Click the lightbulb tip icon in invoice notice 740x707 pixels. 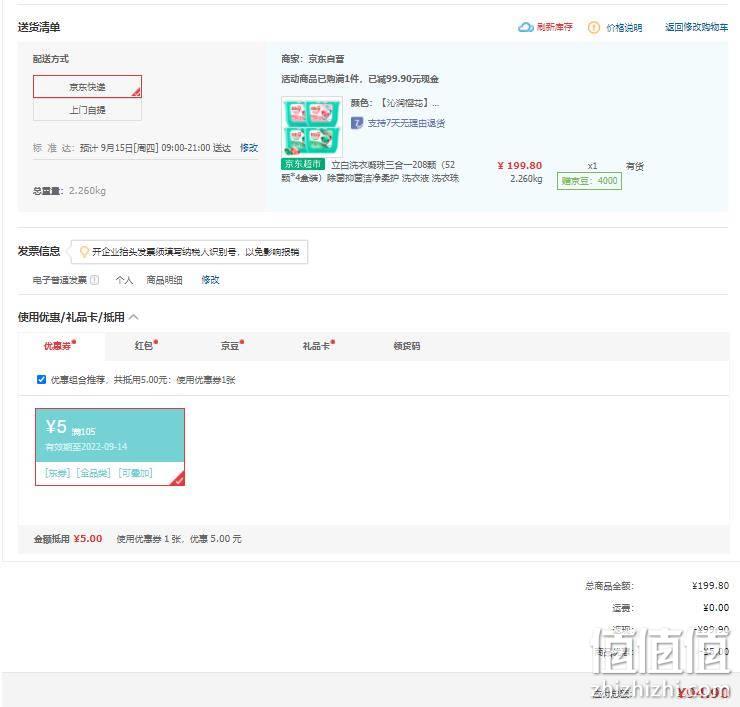(x=84, y=252)
